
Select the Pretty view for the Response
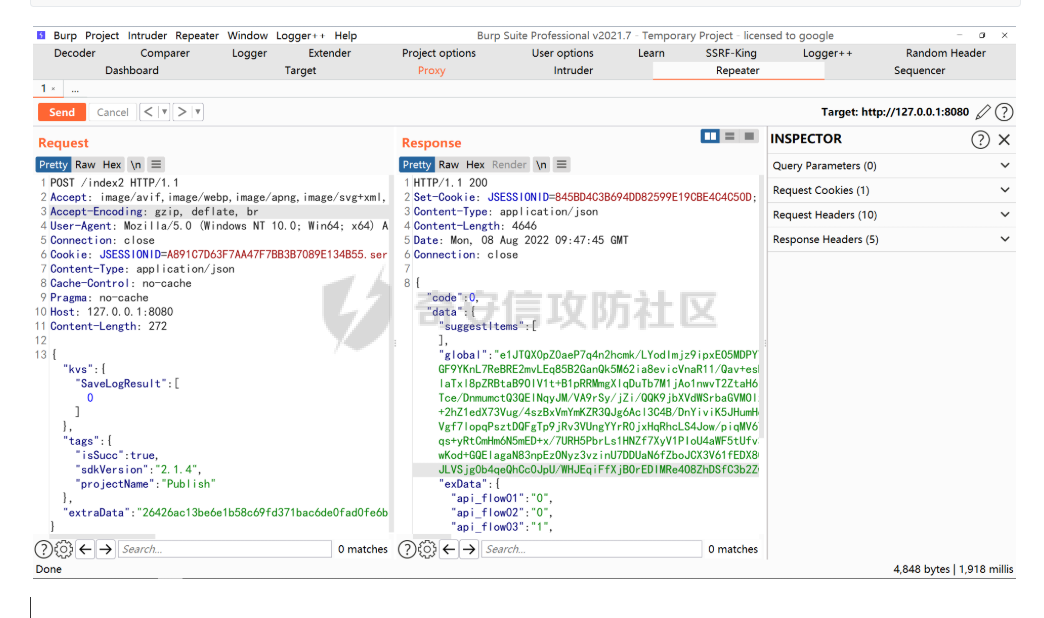coord(417,164)
